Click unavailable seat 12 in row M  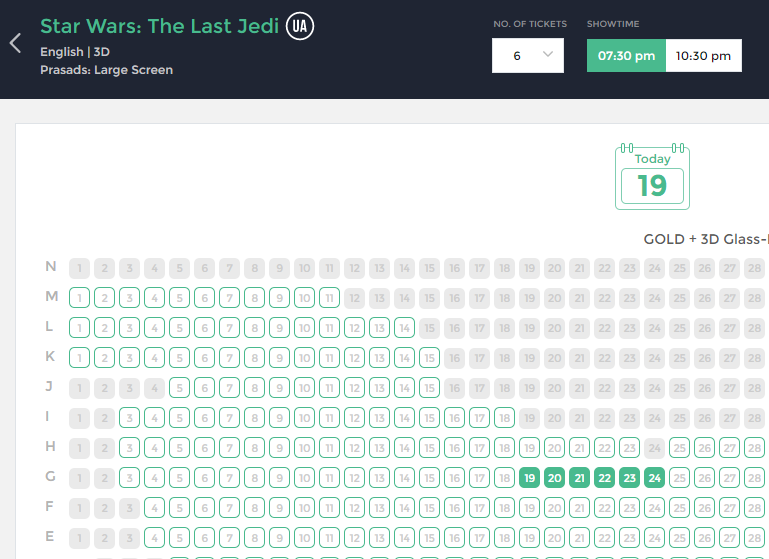tap(355, 298)
